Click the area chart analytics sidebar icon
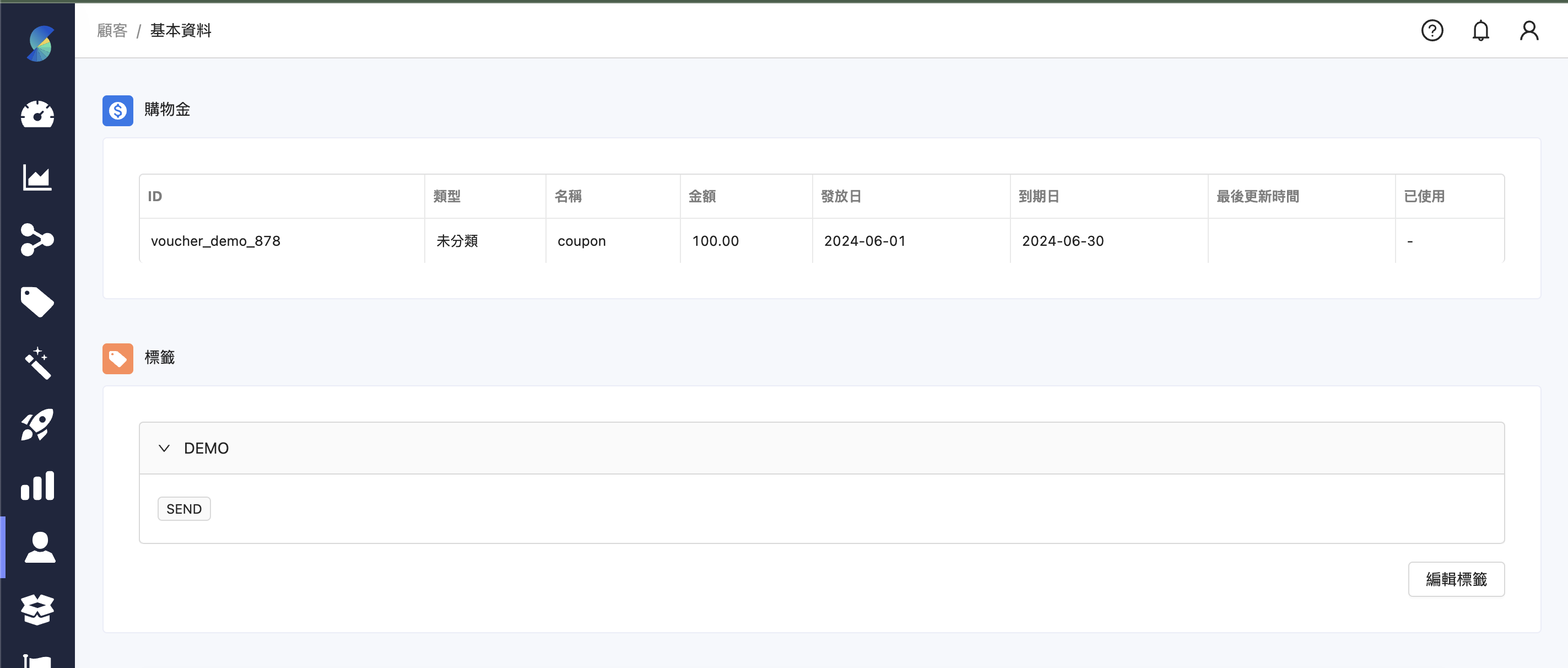Image resolution: width=1568 pixels, height=668 pixels. tap(37, 177)
